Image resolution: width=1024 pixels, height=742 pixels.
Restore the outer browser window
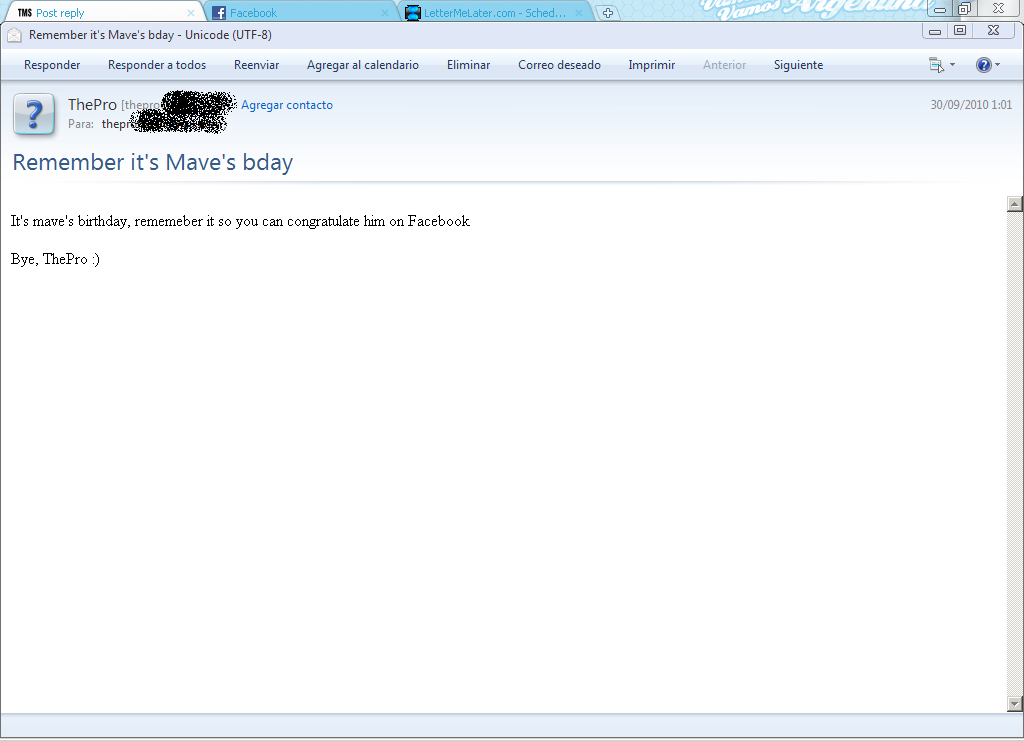[964, 8]
